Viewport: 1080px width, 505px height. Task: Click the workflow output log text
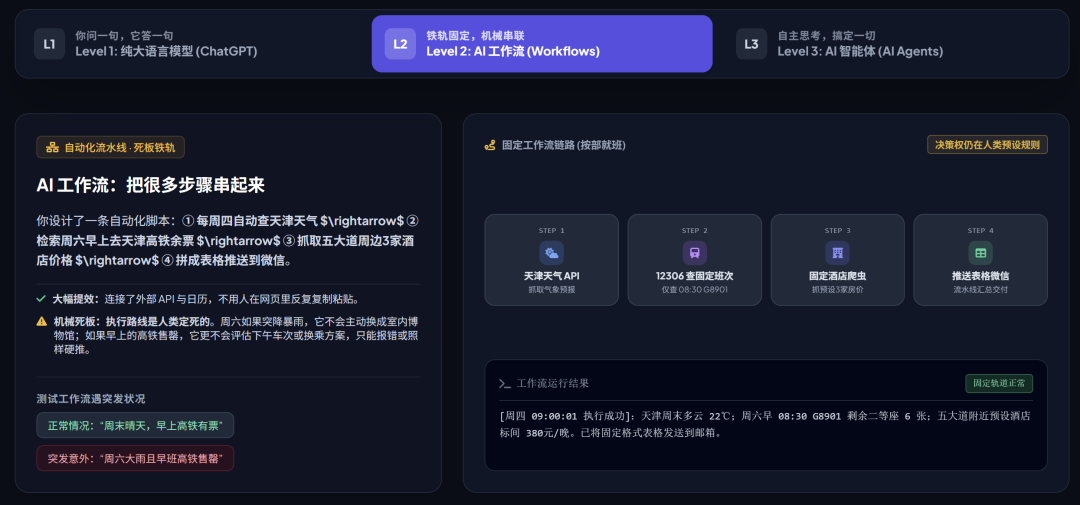click(x=765, y=425)
